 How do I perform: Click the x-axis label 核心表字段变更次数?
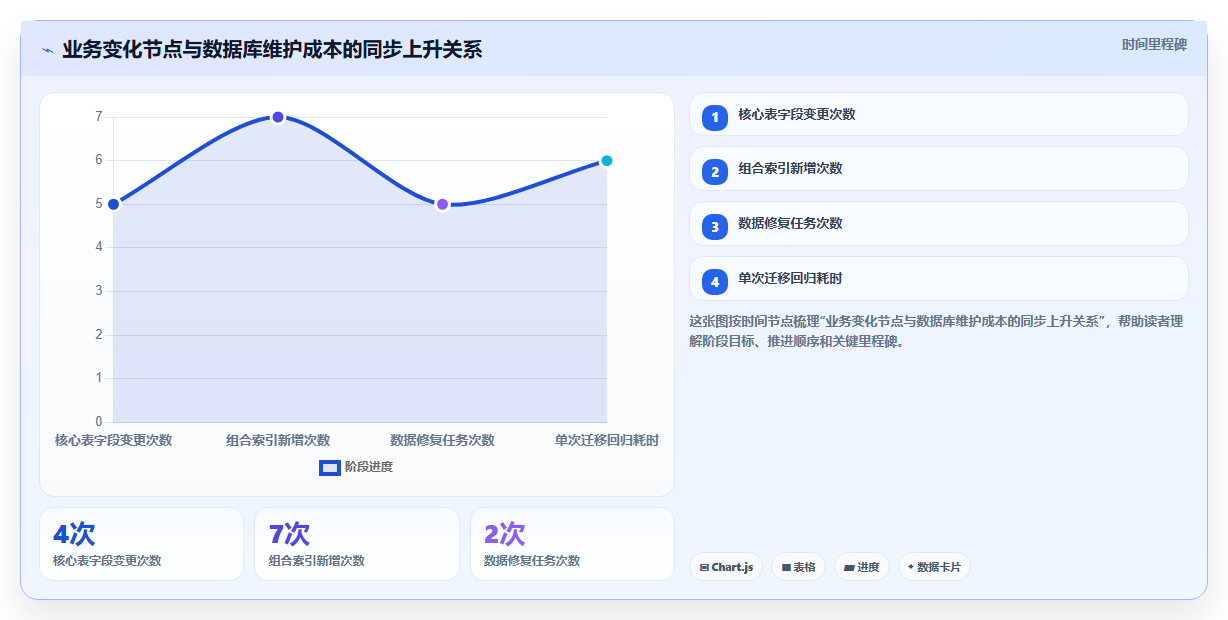[114, 440]
